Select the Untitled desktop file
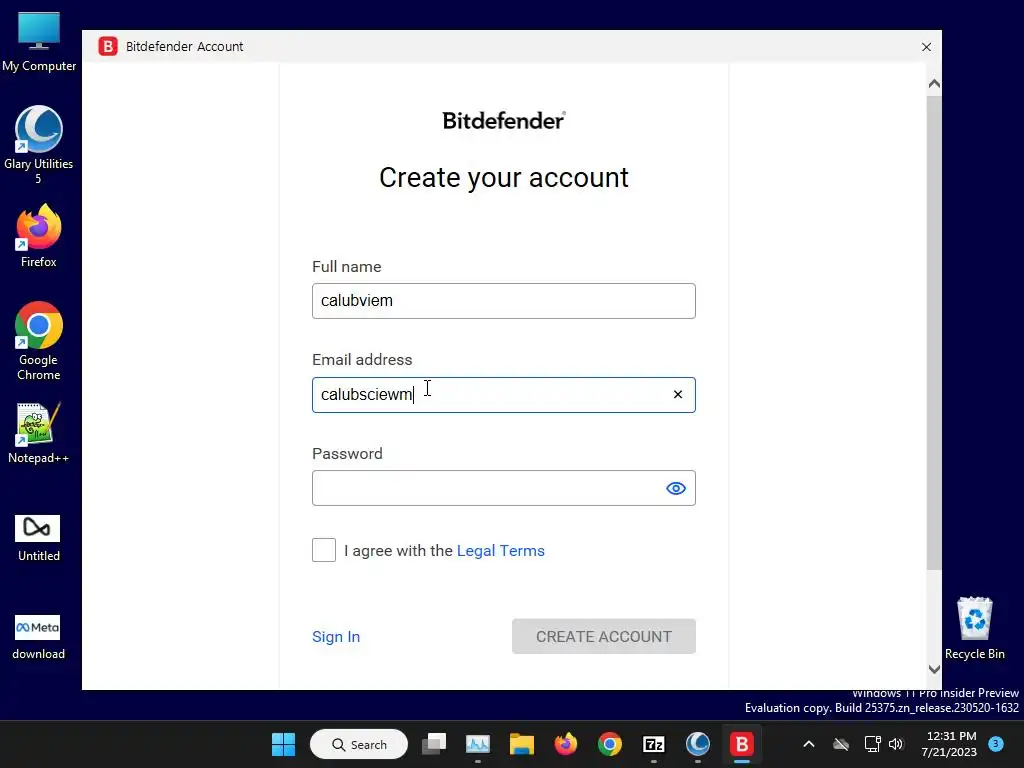This screenshot has height=768, width=1024. click(39, 537)
